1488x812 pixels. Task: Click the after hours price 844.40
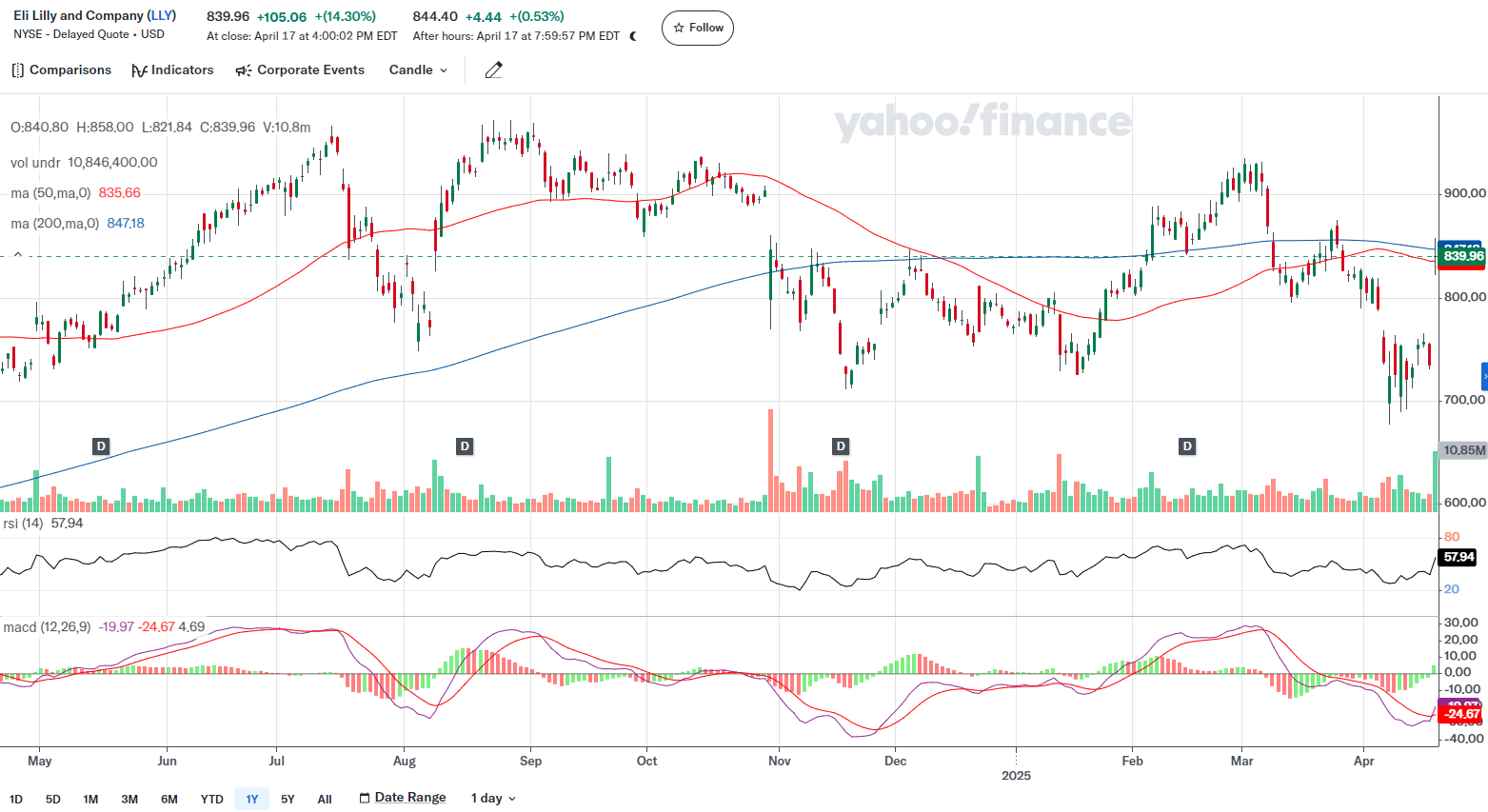click(x=435, y=16)
